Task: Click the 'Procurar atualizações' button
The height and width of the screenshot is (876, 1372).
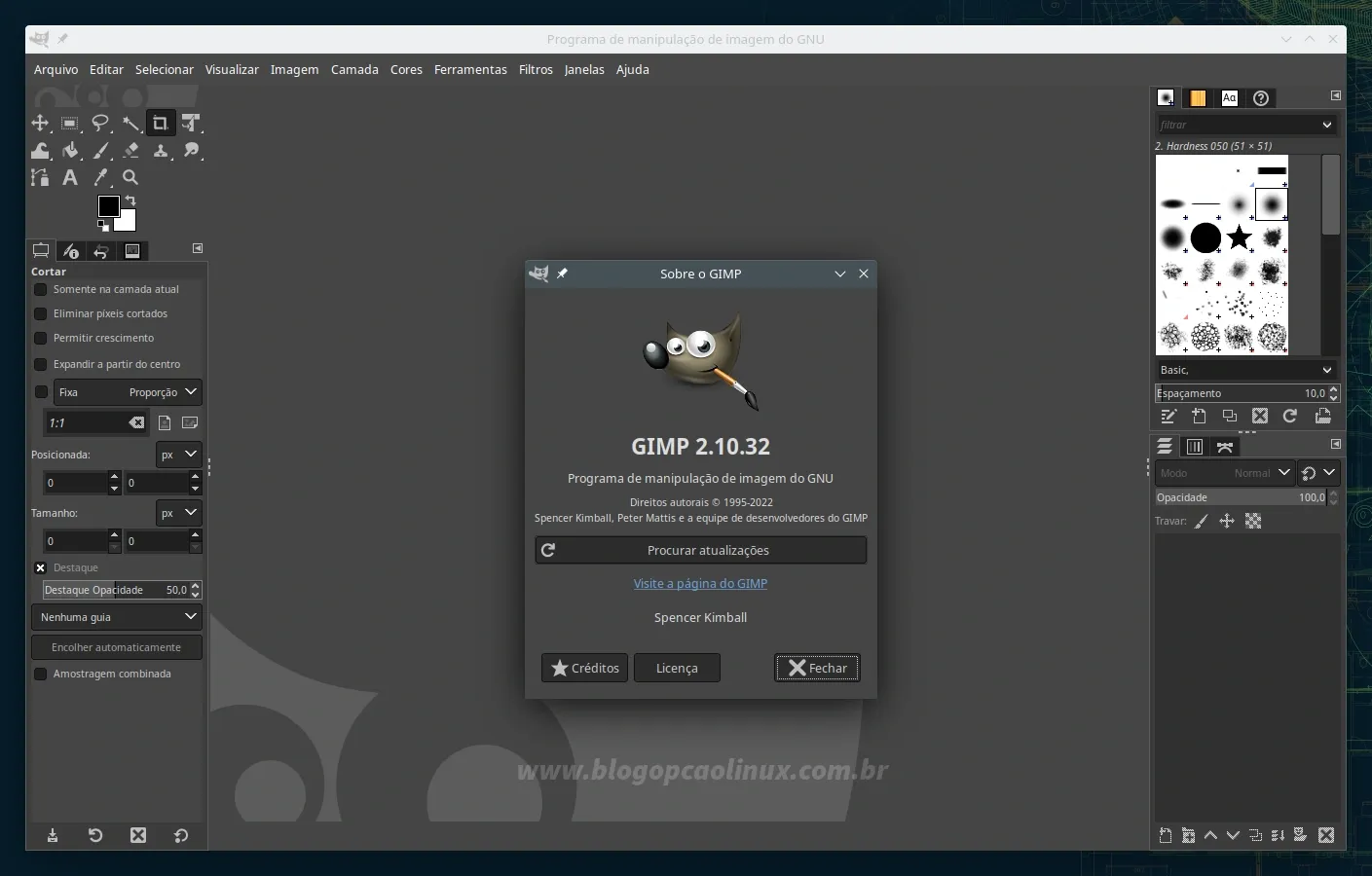Action: (701, 550)
